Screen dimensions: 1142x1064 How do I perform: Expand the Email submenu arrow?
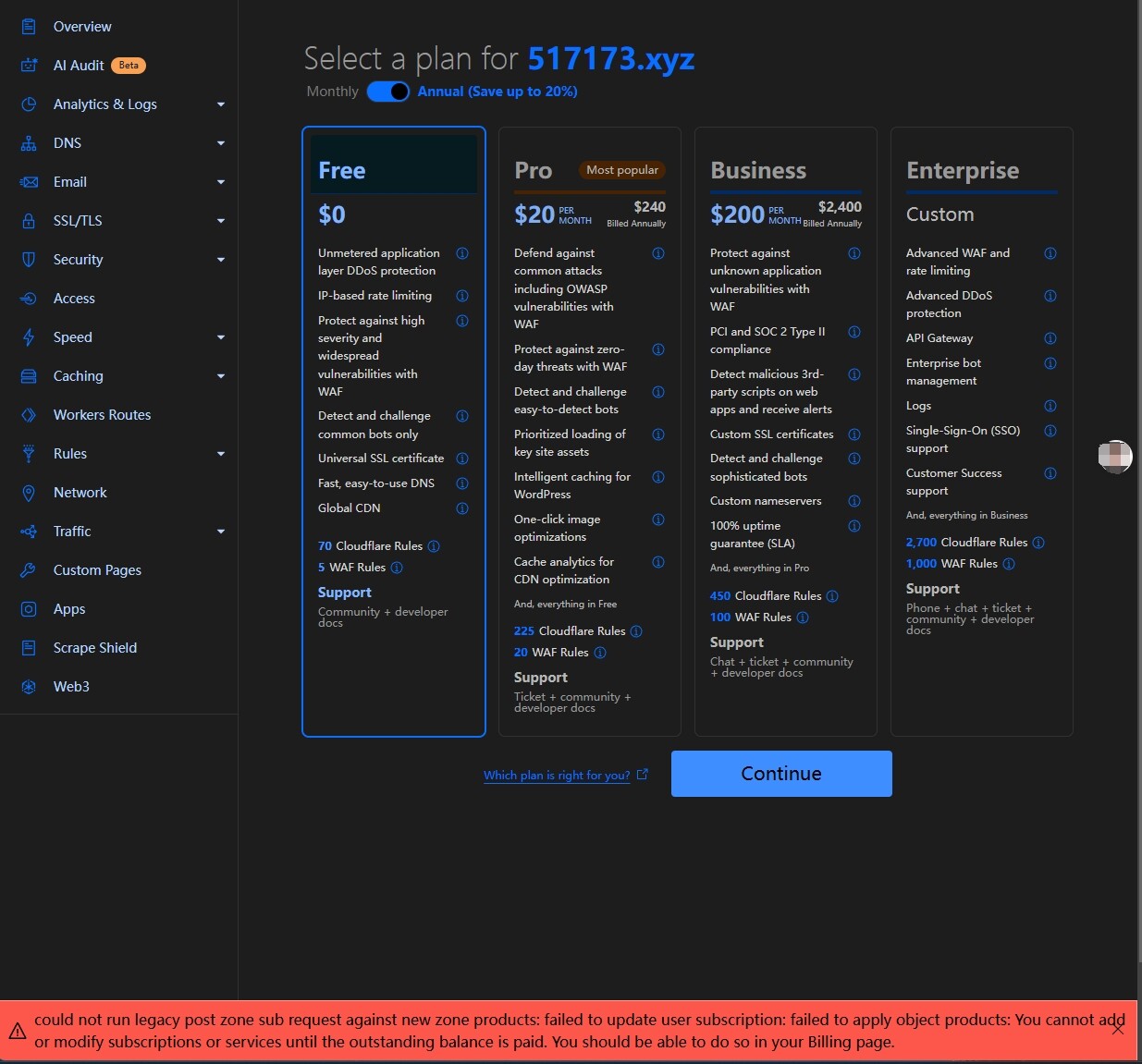[221, 182]
